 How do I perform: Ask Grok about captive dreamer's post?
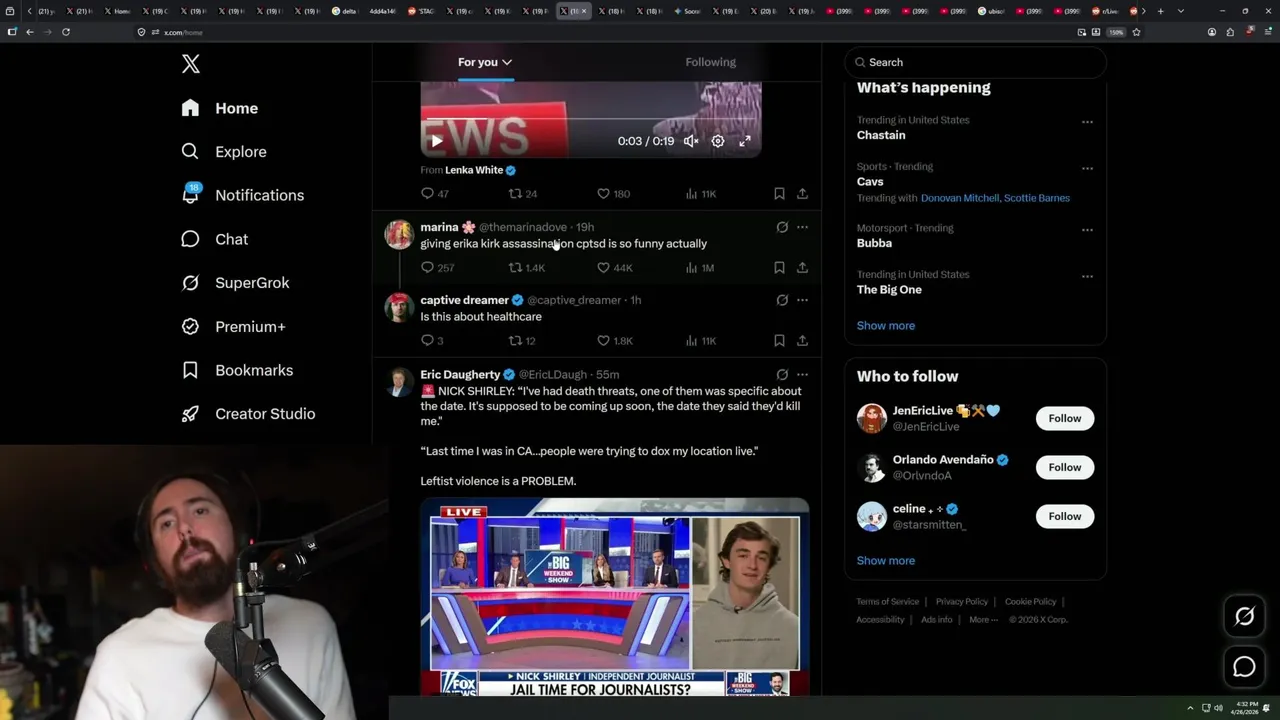[x=782, y=300]
